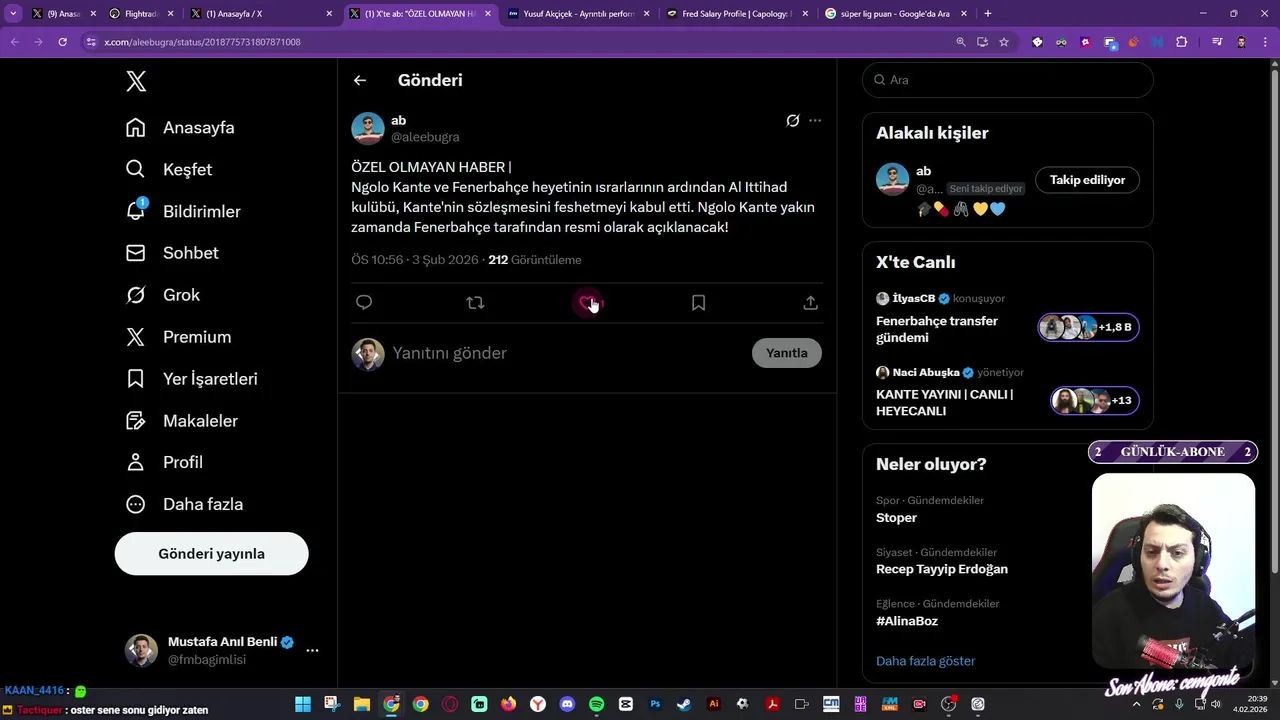The height and width of the screenshot is (720, 1280).
Task: Click the zoom magnifier icon in address bar
Action: (x=961, y=42)
